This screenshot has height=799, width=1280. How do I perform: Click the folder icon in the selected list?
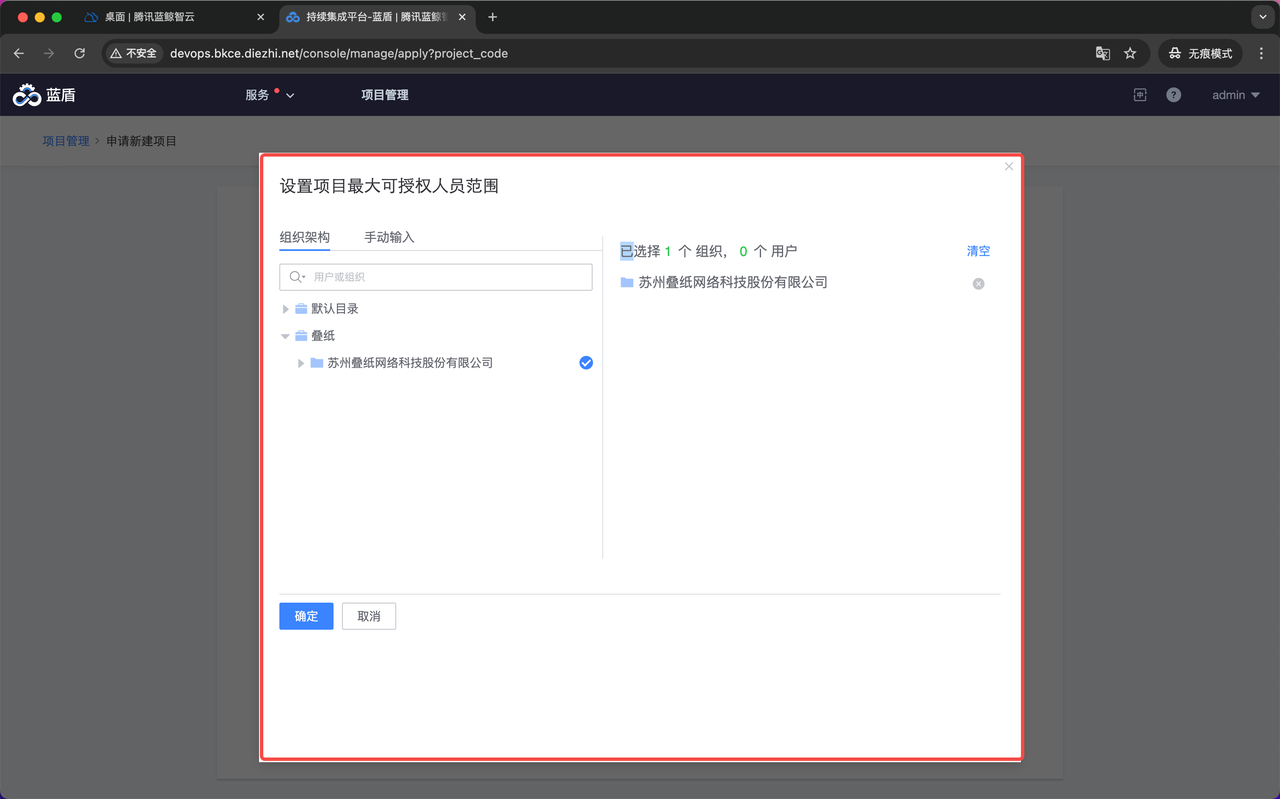click(627, 283)
